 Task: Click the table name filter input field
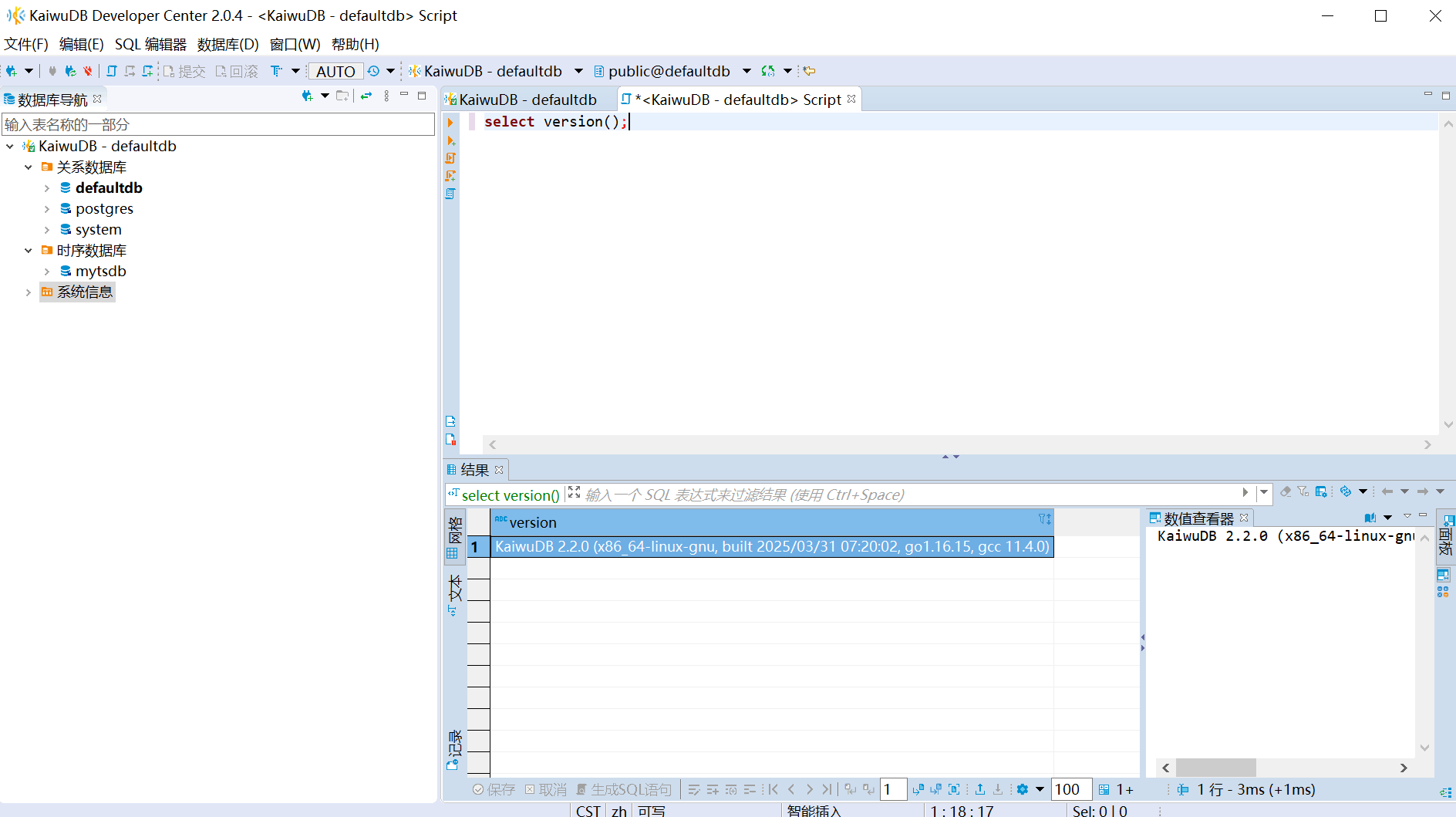coord(218,124)
